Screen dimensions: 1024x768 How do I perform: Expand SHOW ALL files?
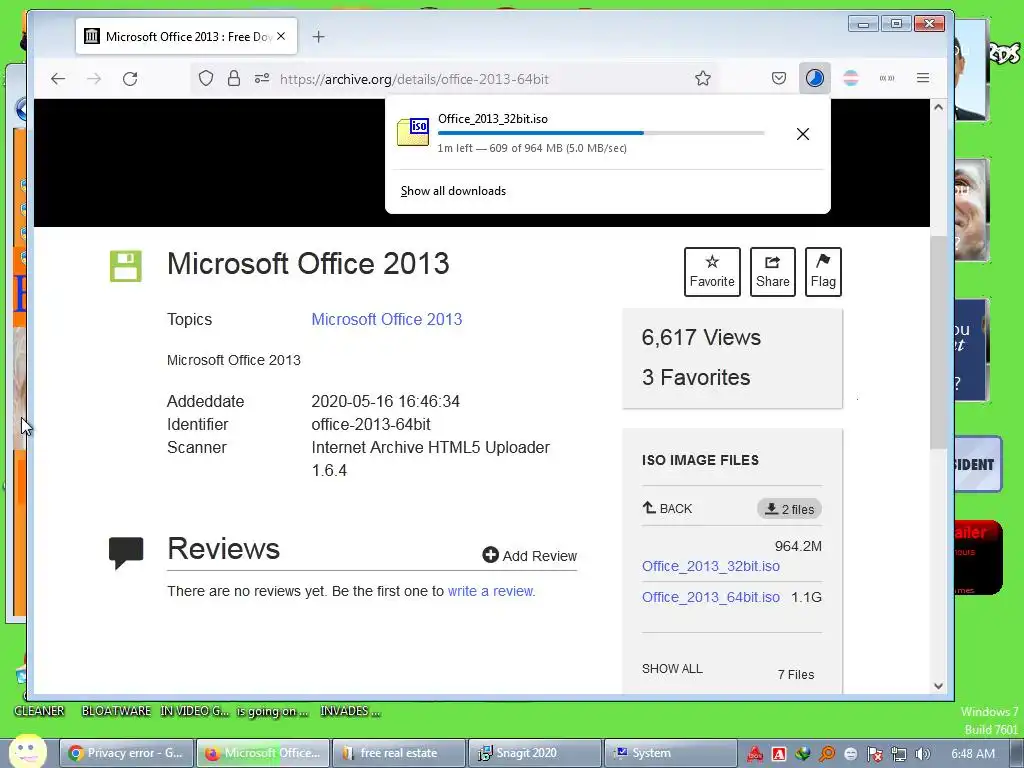[x=672, y=669]
